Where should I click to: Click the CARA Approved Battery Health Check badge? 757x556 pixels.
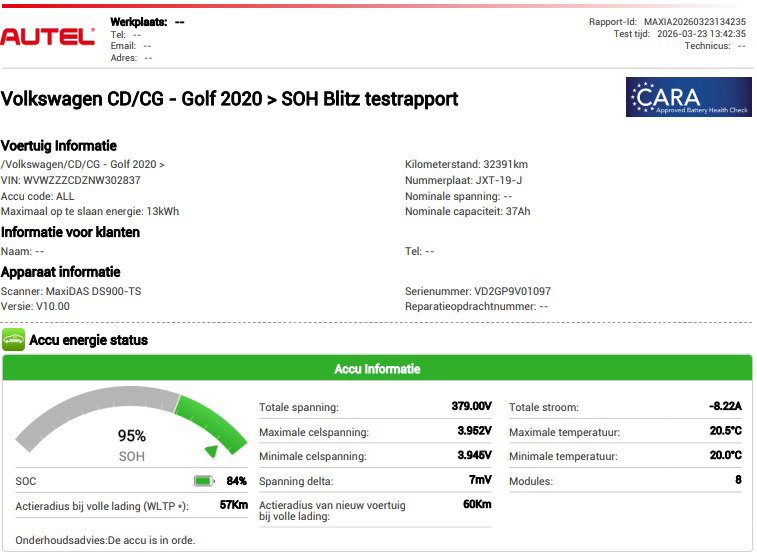(688, 97)
